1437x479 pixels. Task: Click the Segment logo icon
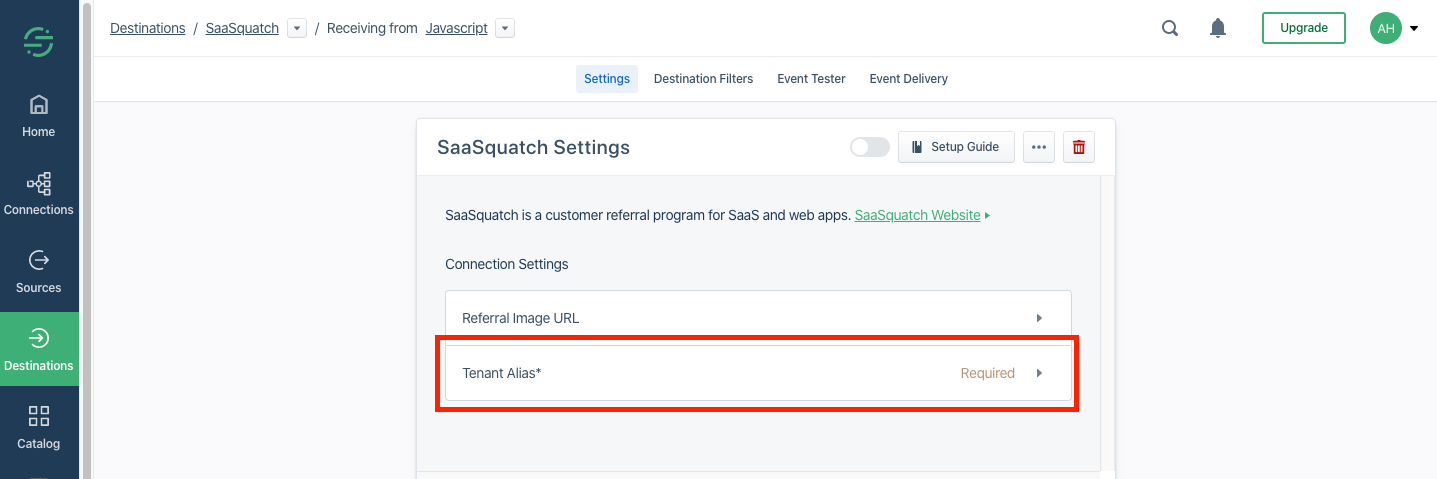tap(38, 42)
